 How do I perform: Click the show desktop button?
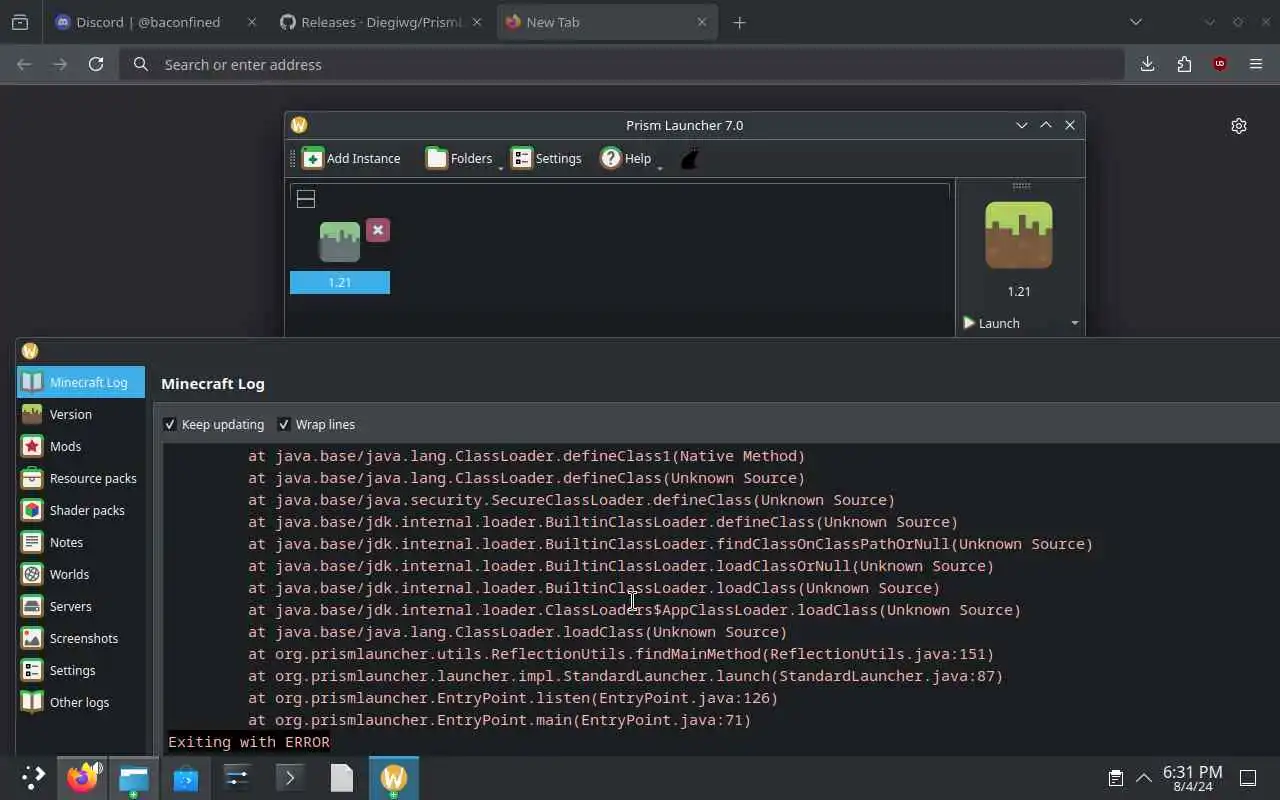coord(1248,777)
